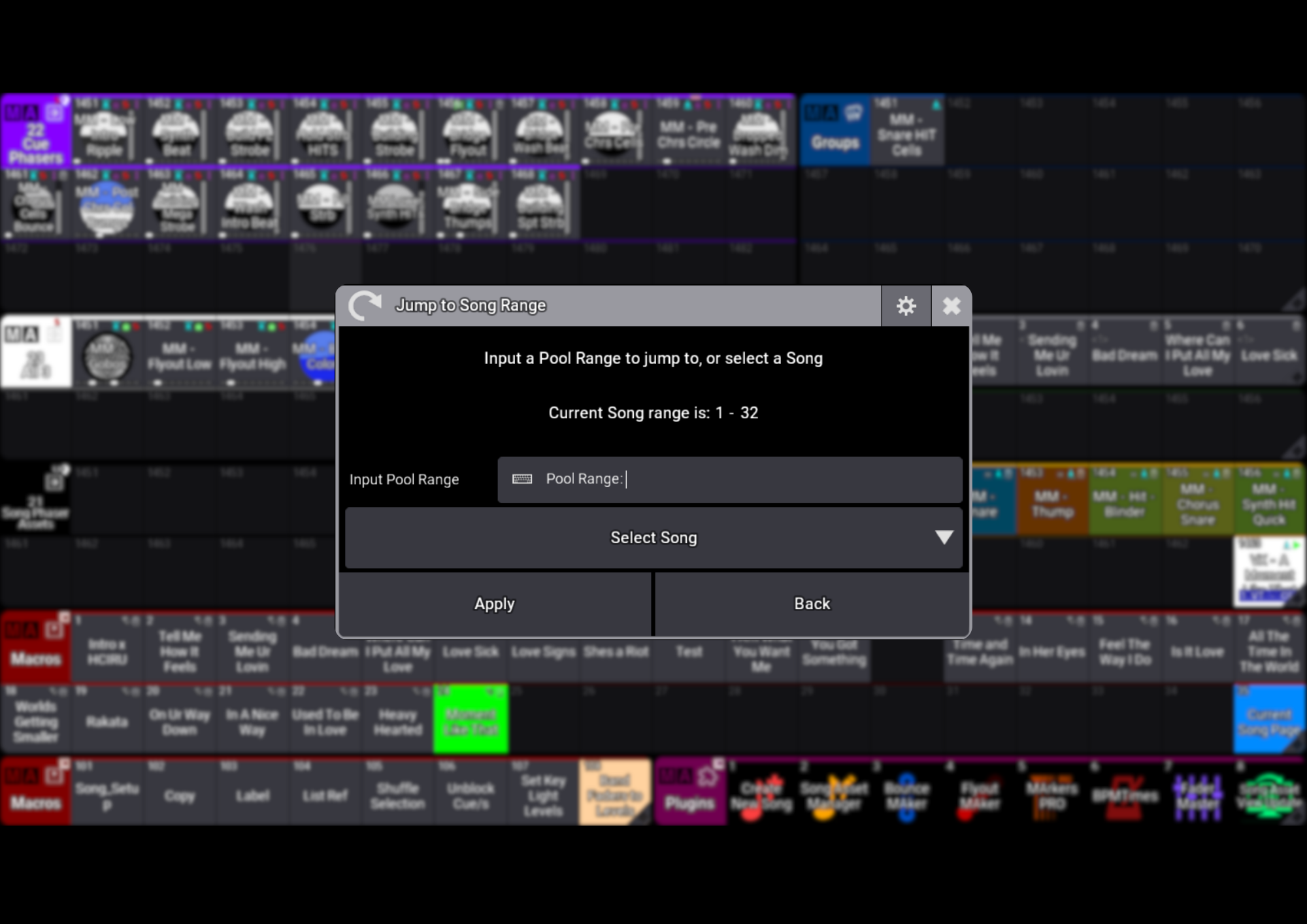Click the Back button
Screen dimensions: 1307x924
[812, 604]
